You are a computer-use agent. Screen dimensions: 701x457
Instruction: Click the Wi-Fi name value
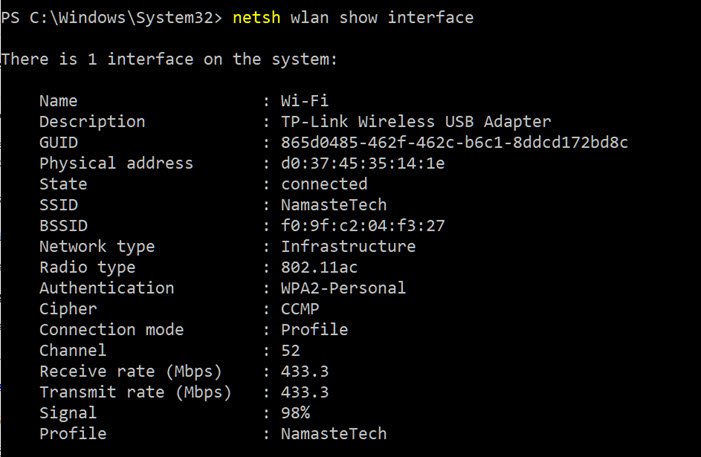coord(304,101)
